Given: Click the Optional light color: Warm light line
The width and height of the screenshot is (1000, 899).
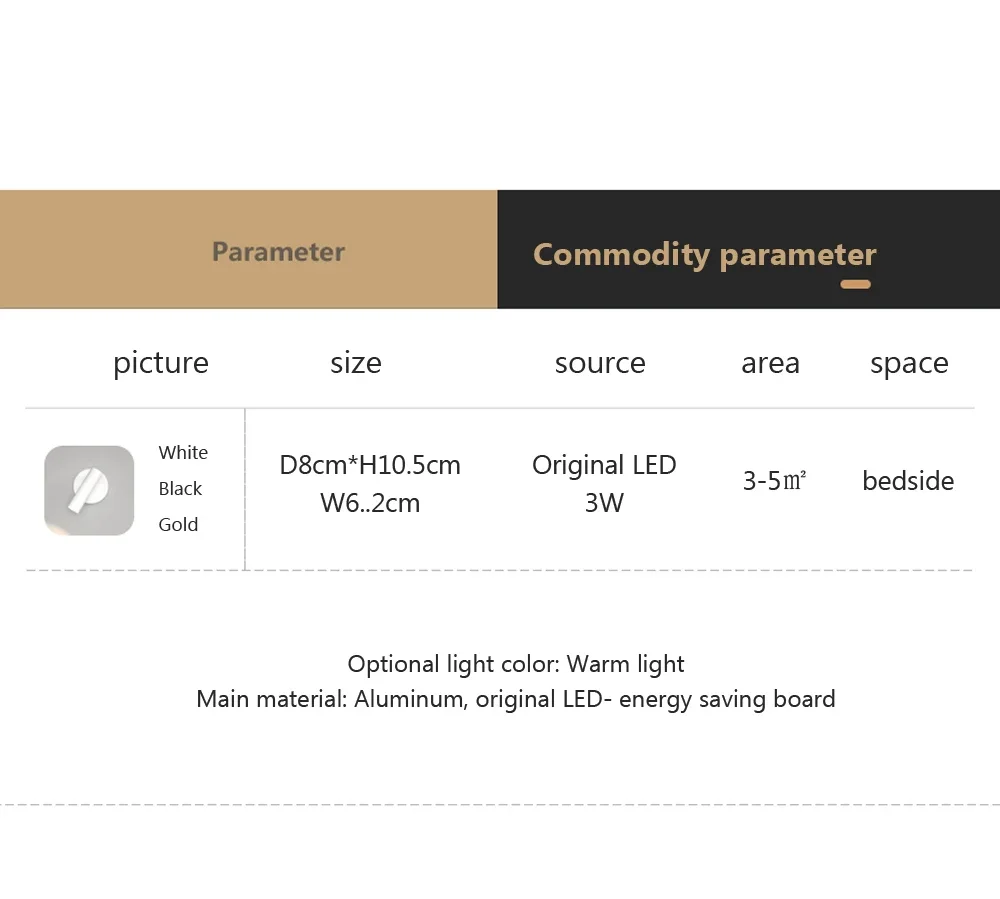Looking at the screenshot, I should pyautogui.click(x=516, y=664).
